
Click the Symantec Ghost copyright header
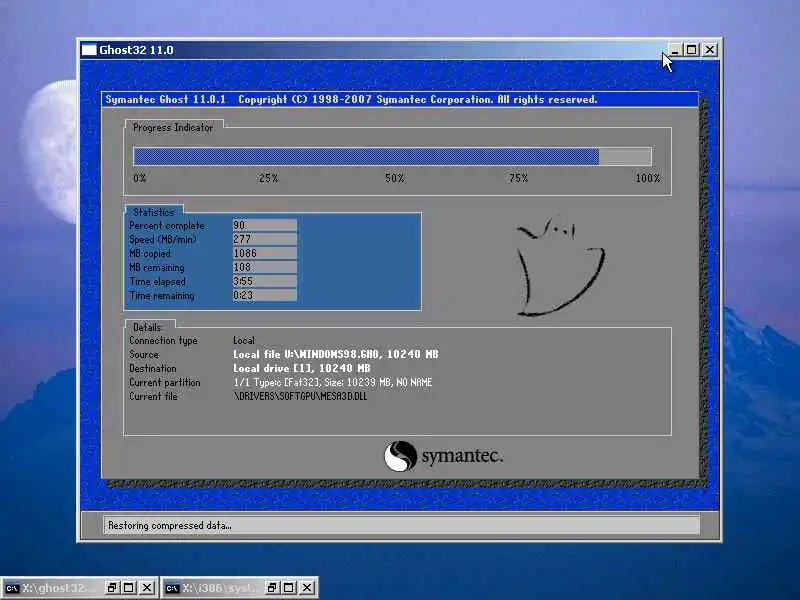[351, 99]
